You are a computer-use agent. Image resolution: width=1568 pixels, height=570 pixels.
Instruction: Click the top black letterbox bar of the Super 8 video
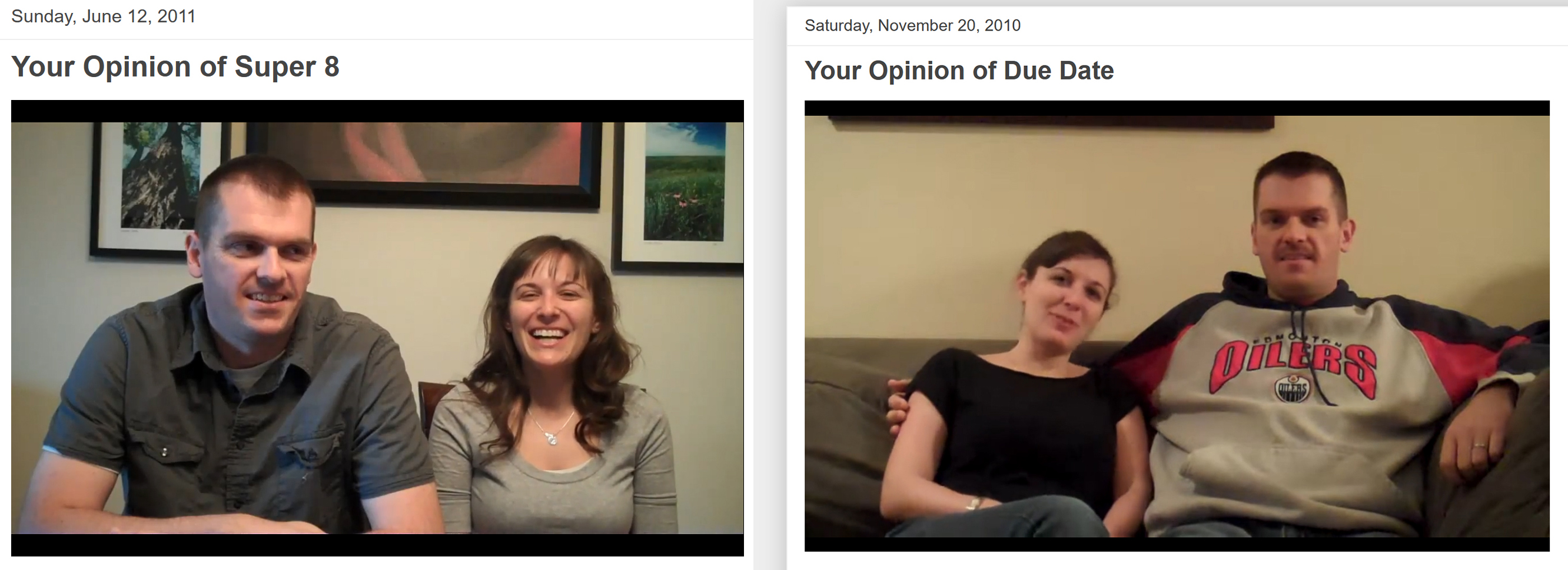coord(377,111)
